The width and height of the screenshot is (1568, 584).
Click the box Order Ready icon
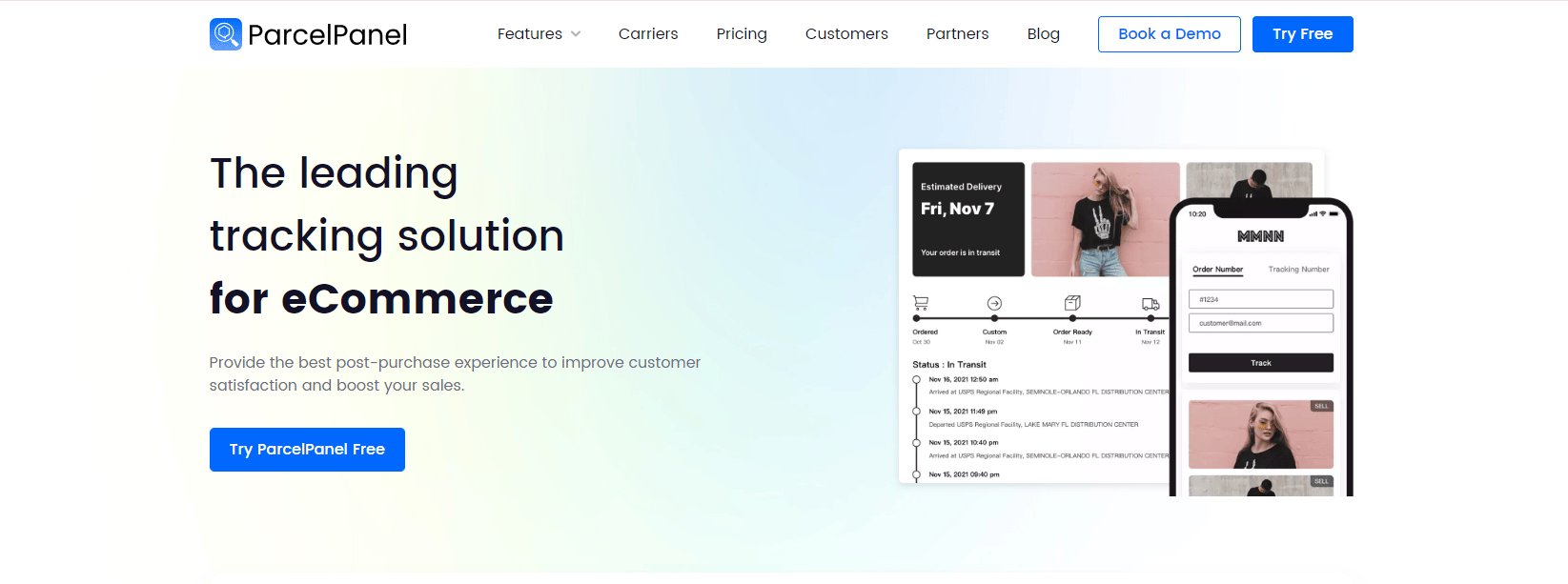pos(1072,303)
